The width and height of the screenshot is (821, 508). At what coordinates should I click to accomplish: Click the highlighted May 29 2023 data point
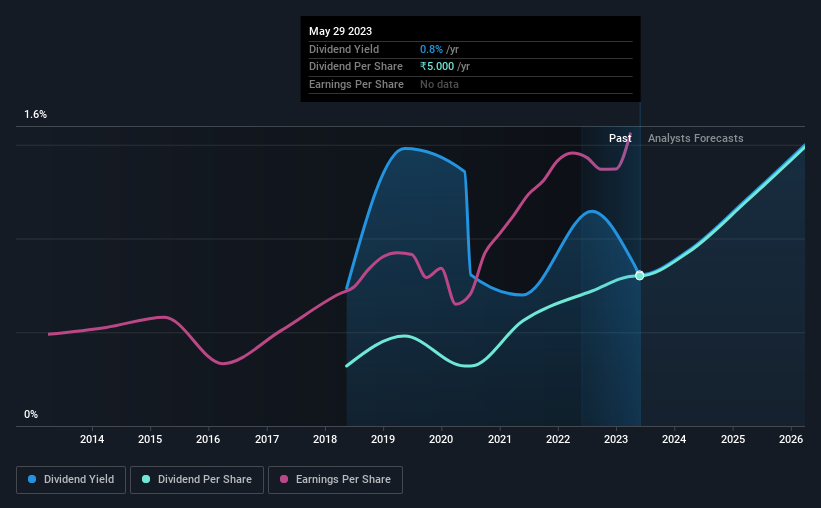tap(639, 275)
